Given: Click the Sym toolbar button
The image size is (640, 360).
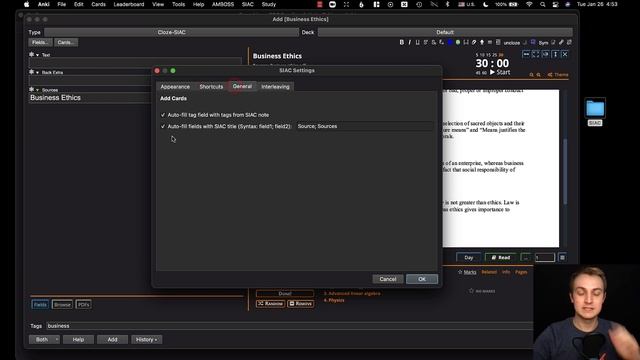Looking at the screenshot, I should click(x=543, y=42).
